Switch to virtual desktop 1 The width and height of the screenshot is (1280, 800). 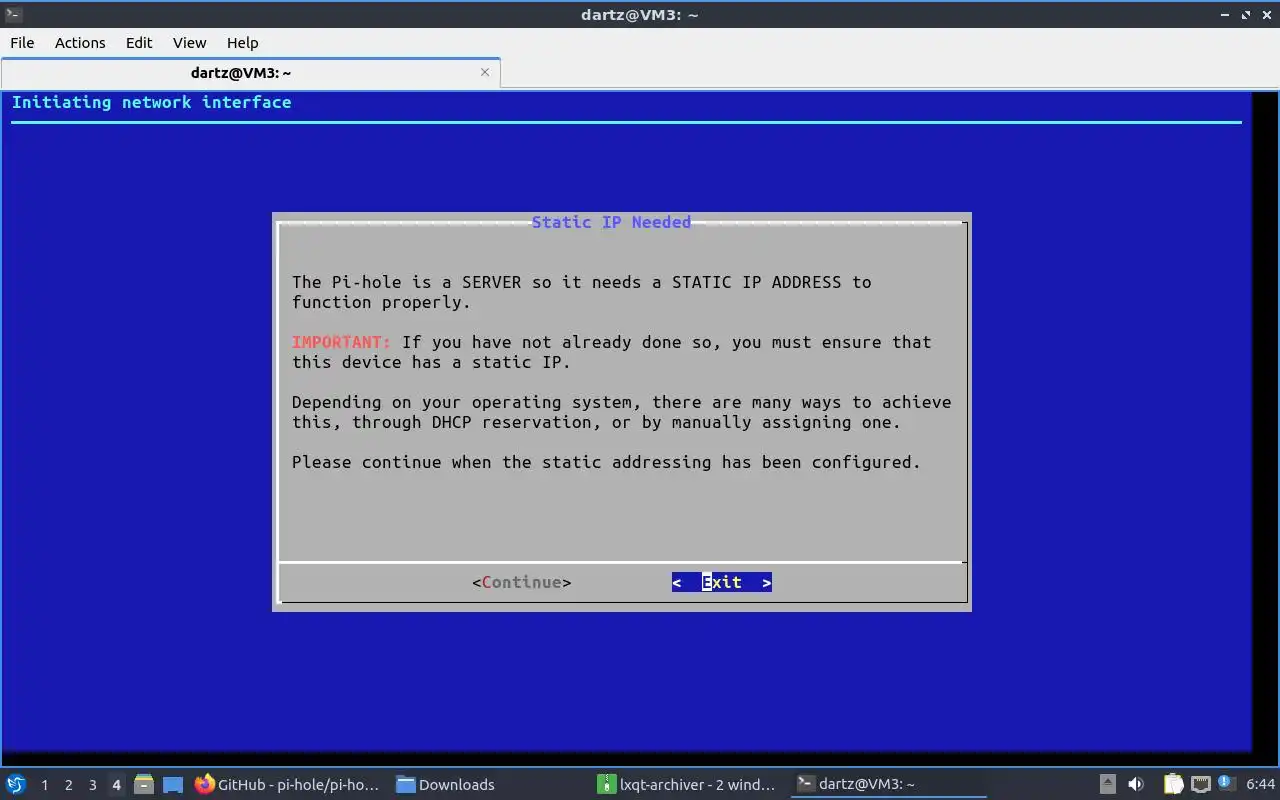(44, 785)
